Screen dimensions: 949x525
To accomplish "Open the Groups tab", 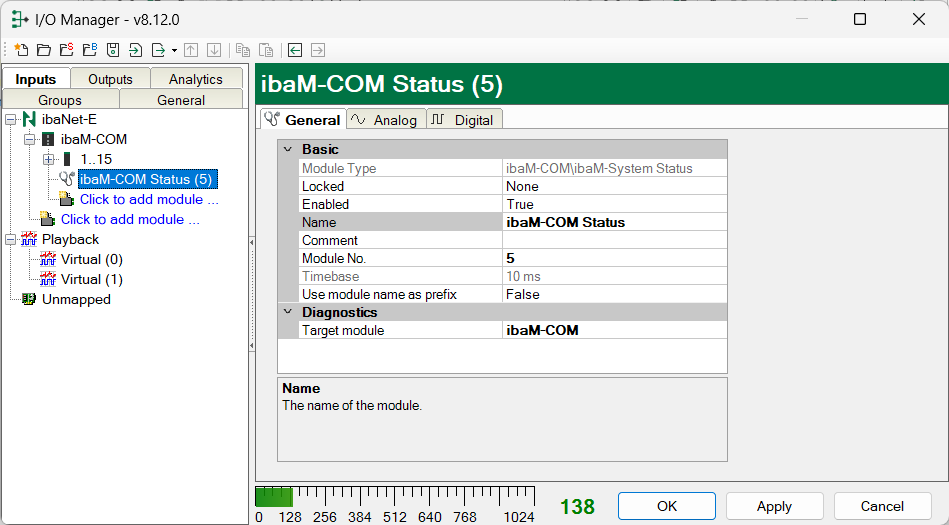I will coord(60,100).
